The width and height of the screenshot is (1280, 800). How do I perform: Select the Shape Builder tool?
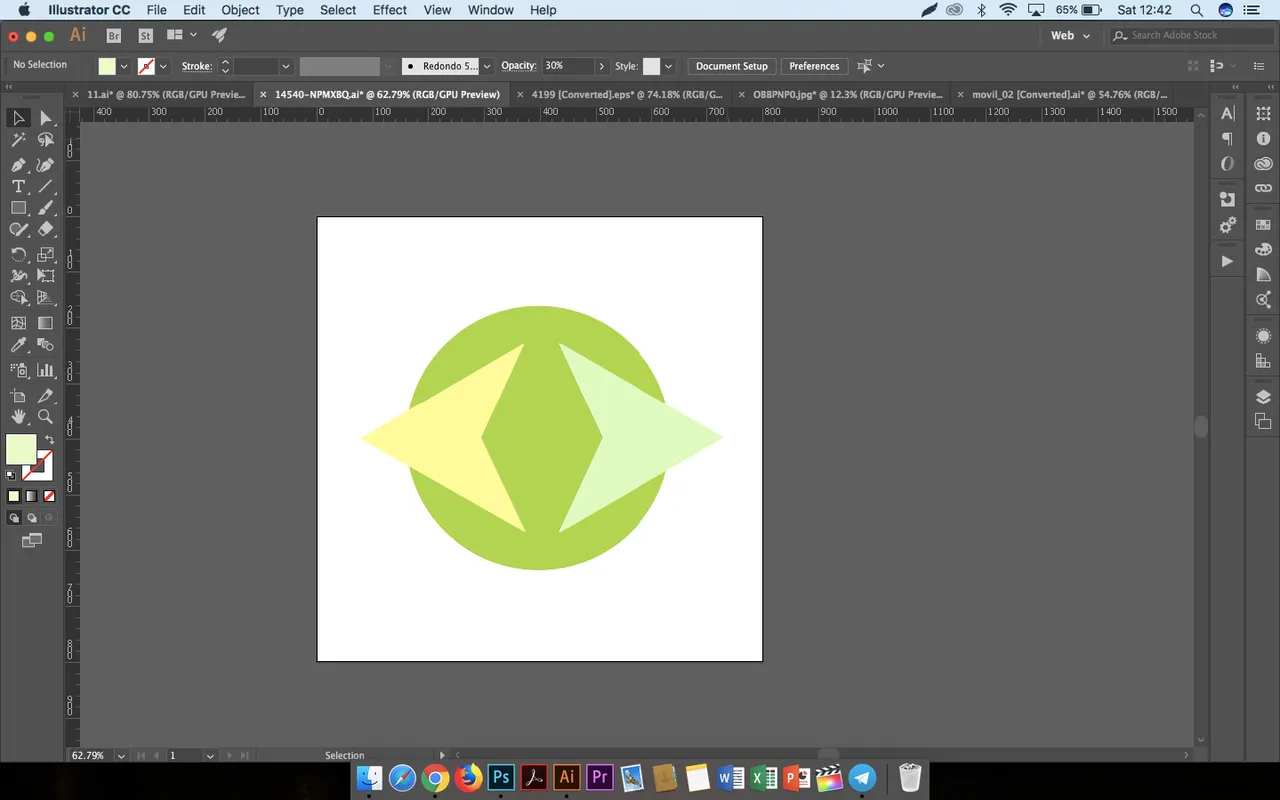click(18, 298)
